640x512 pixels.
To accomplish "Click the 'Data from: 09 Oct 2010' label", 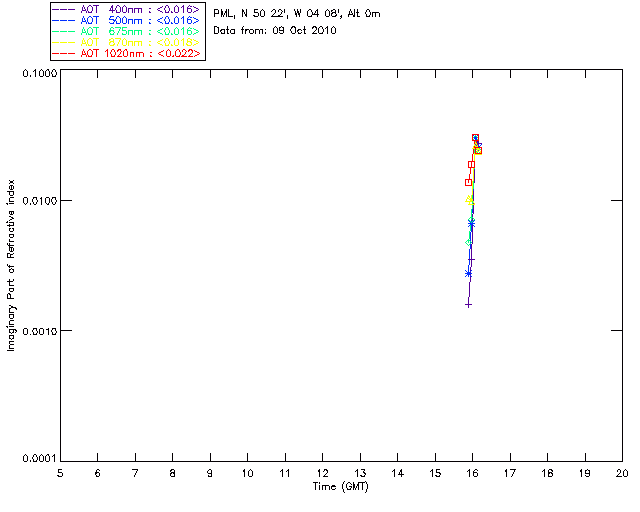I will click(275, 31).
